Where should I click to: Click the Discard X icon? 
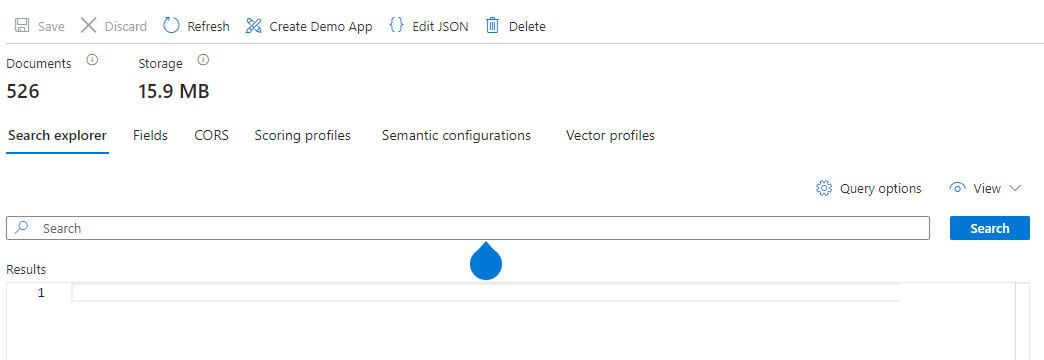(x=89, y=26)
